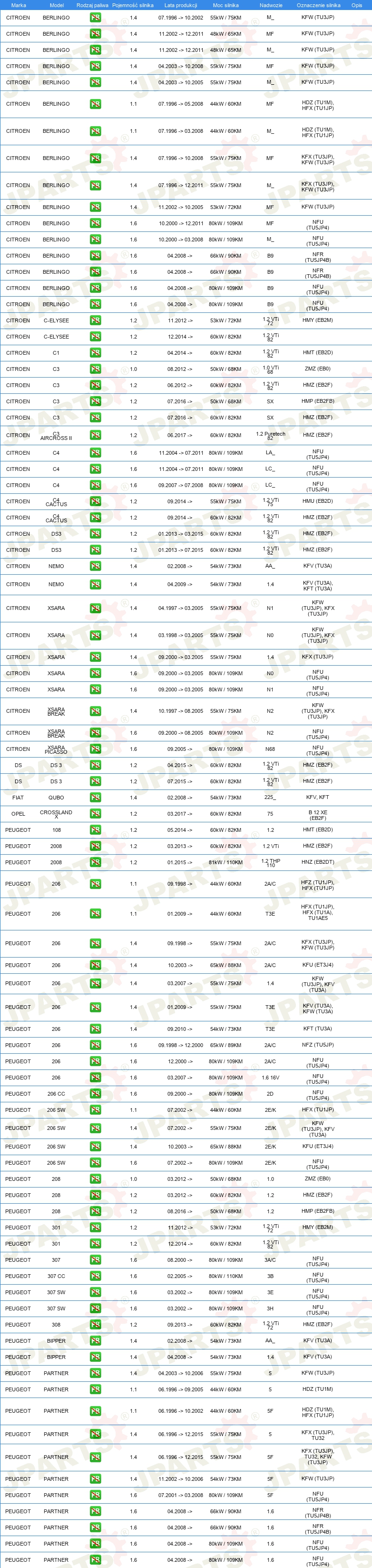Click fuel icon in XSARA PICASSO row

(x=96, y=749)
